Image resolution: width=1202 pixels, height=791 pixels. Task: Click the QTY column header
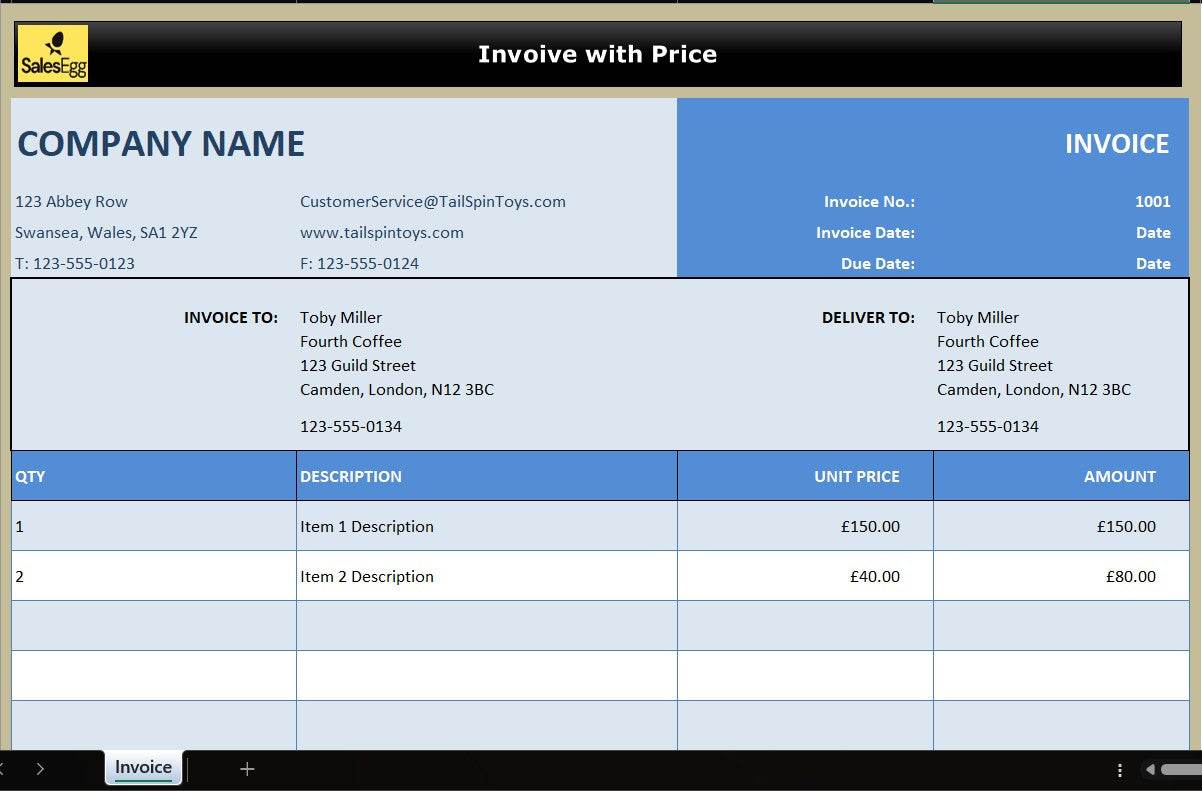(154, 476)
